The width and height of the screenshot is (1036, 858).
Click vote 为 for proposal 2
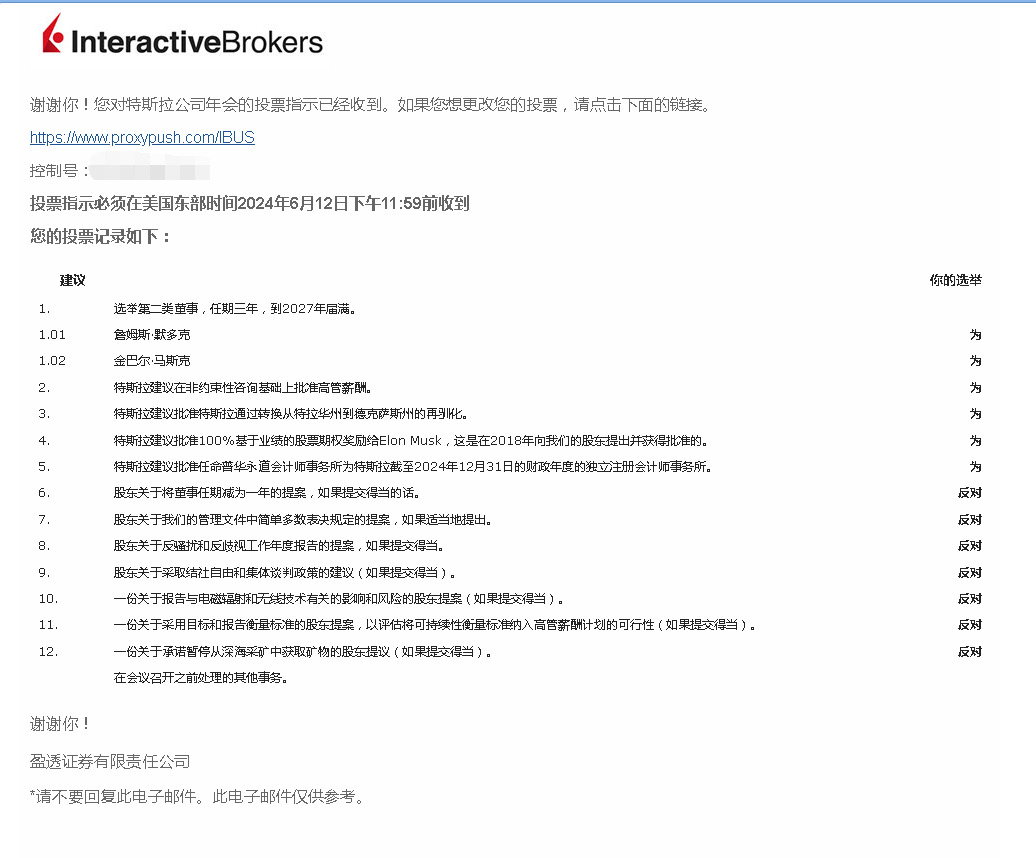975,388
